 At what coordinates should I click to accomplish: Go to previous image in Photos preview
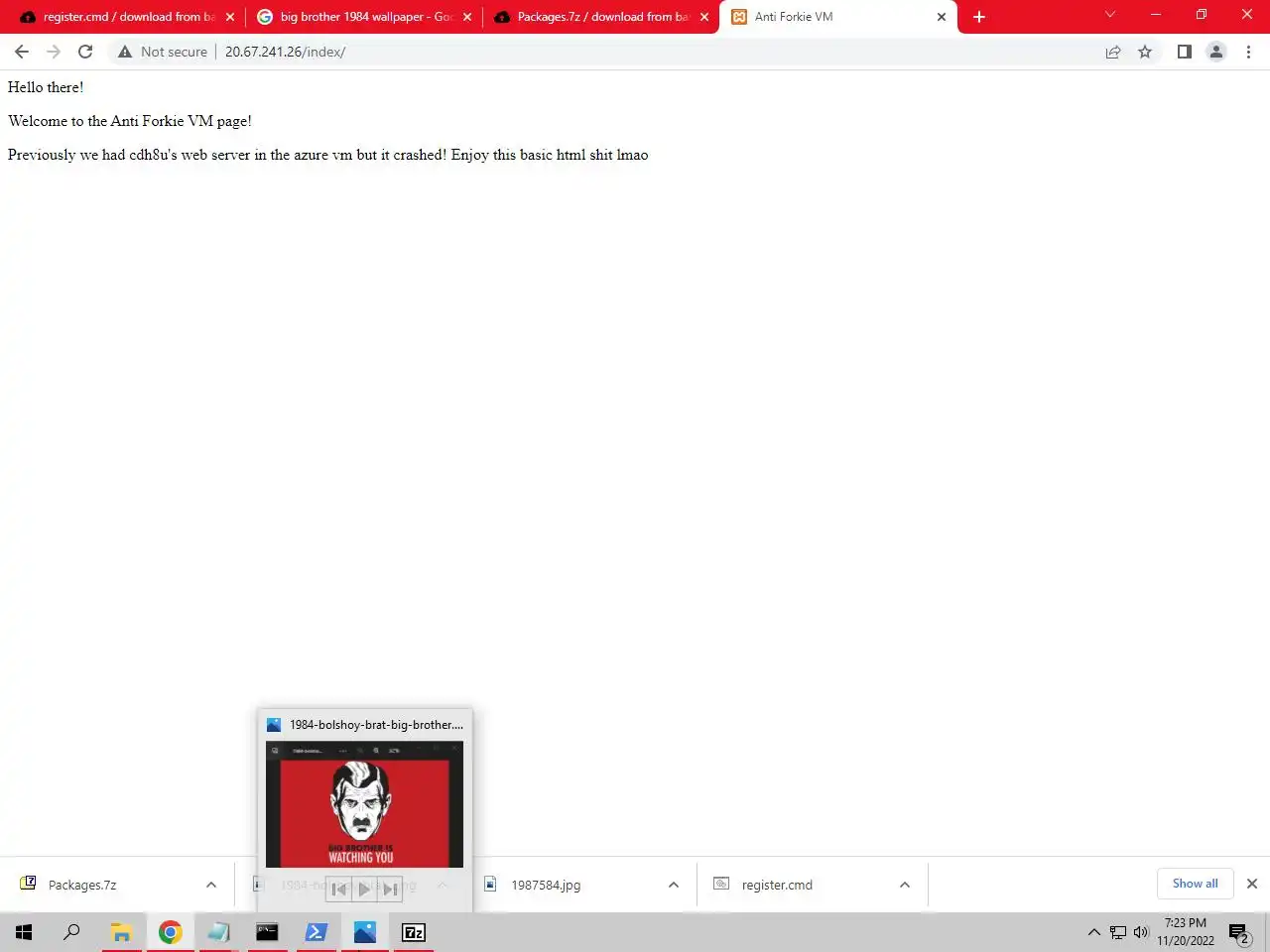coord(339,889)
